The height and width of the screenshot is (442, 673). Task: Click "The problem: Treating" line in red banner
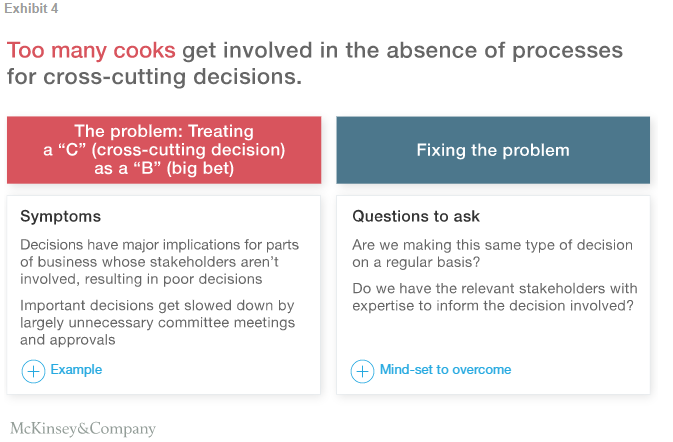[x=164, y=131]
